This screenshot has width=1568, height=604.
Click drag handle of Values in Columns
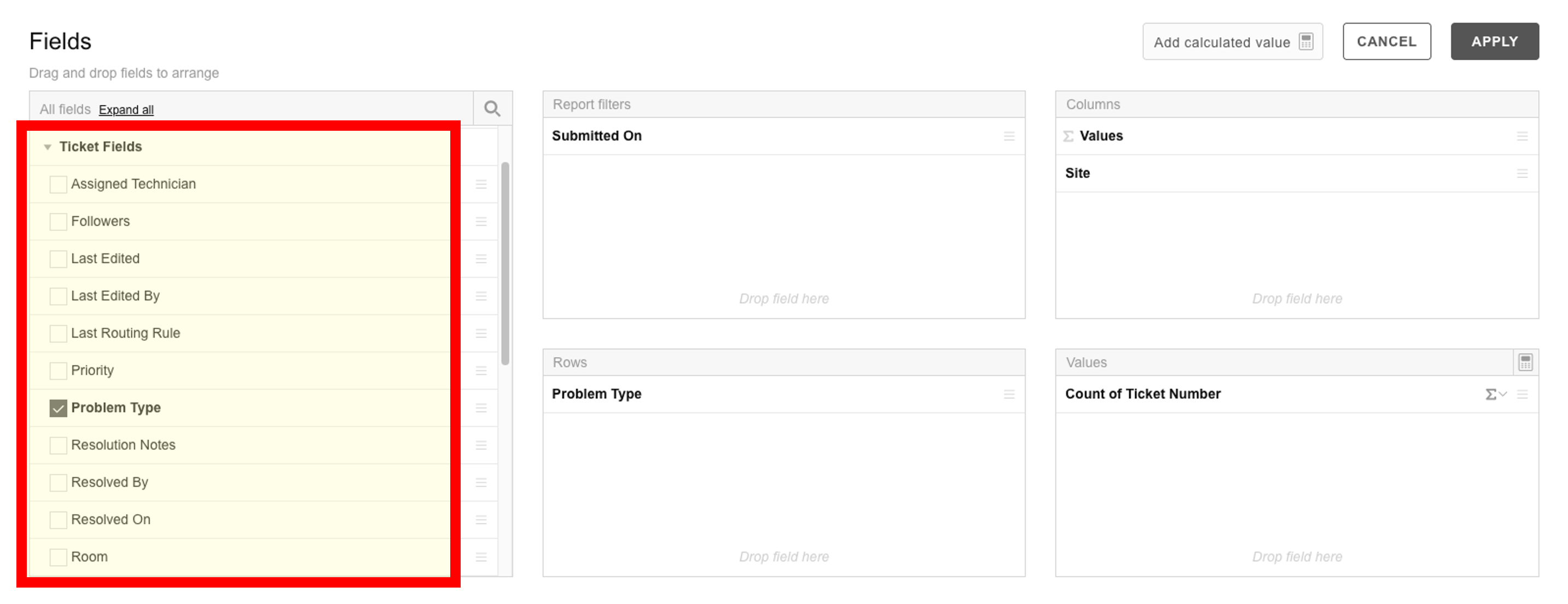pos(1523,136)
